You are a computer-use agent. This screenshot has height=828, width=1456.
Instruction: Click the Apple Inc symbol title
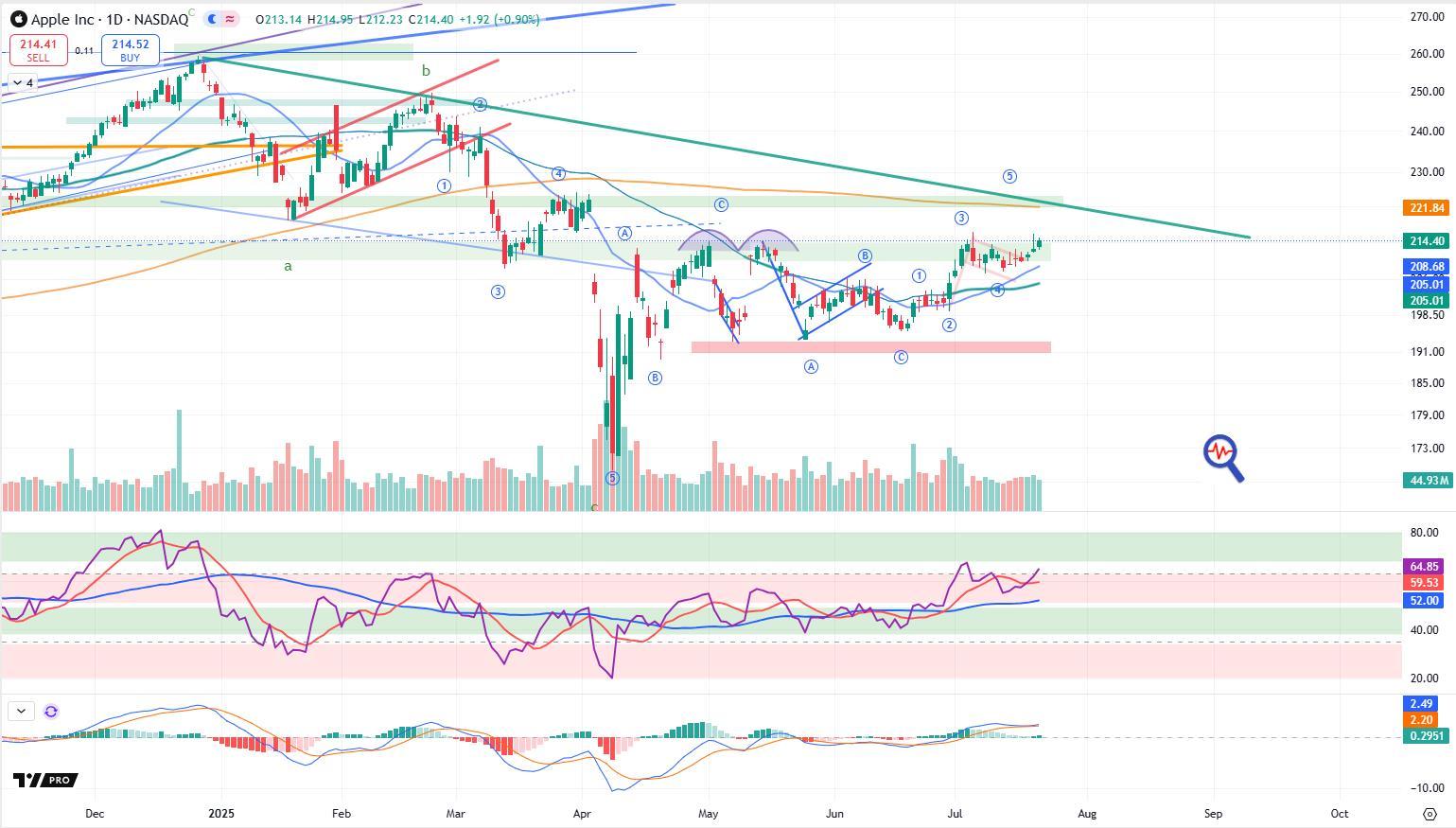[x=108, y=19]
